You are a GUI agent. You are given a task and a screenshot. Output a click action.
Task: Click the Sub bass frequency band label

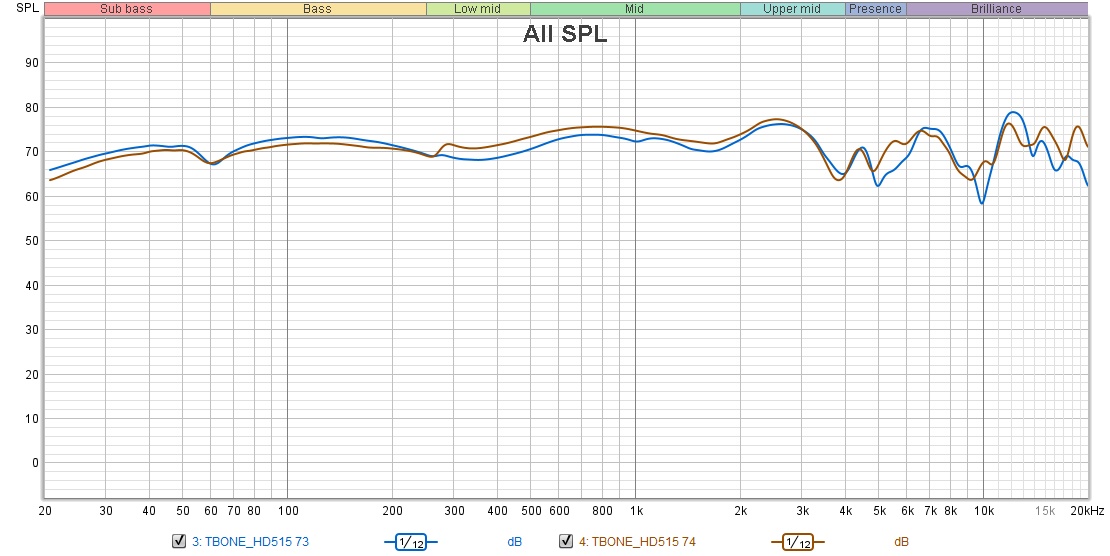(127, 9)
